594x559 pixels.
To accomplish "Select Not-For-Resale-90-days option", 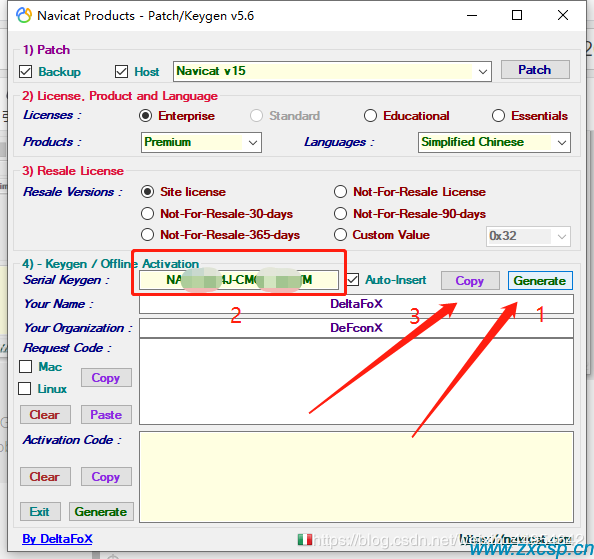I will (340, 214).
